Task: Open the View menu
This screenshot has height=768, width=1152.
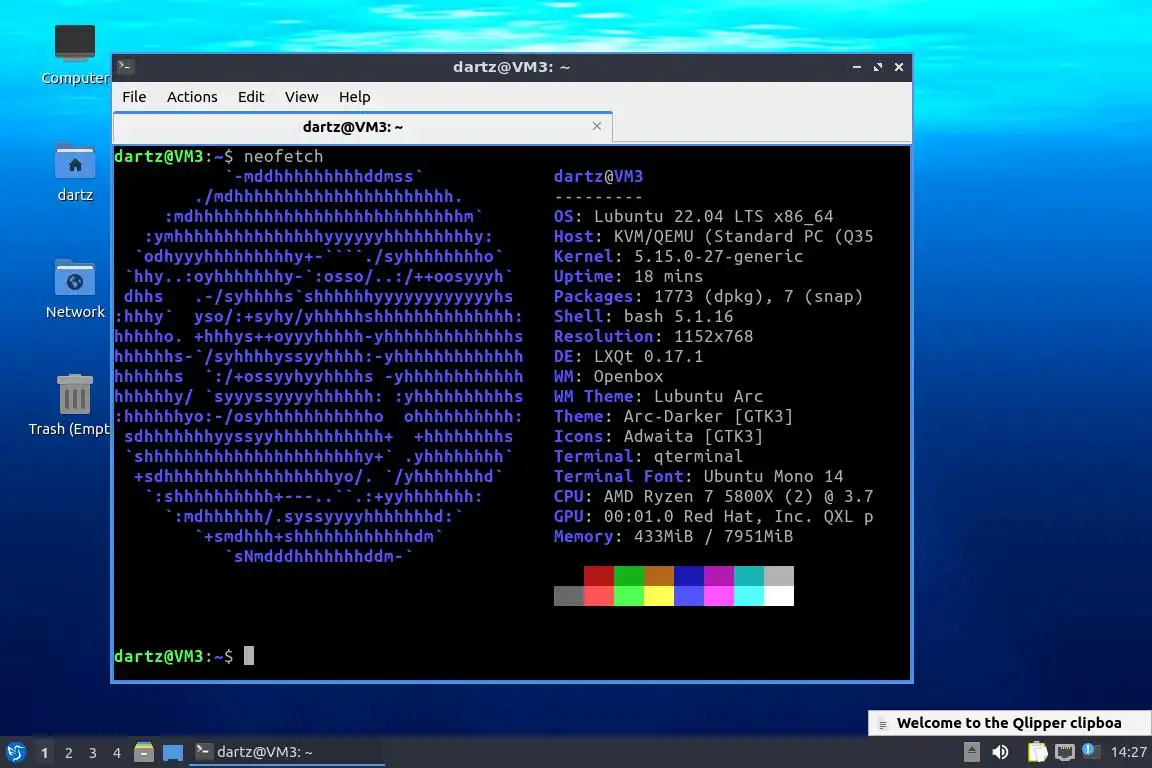Action: (301, 97)
